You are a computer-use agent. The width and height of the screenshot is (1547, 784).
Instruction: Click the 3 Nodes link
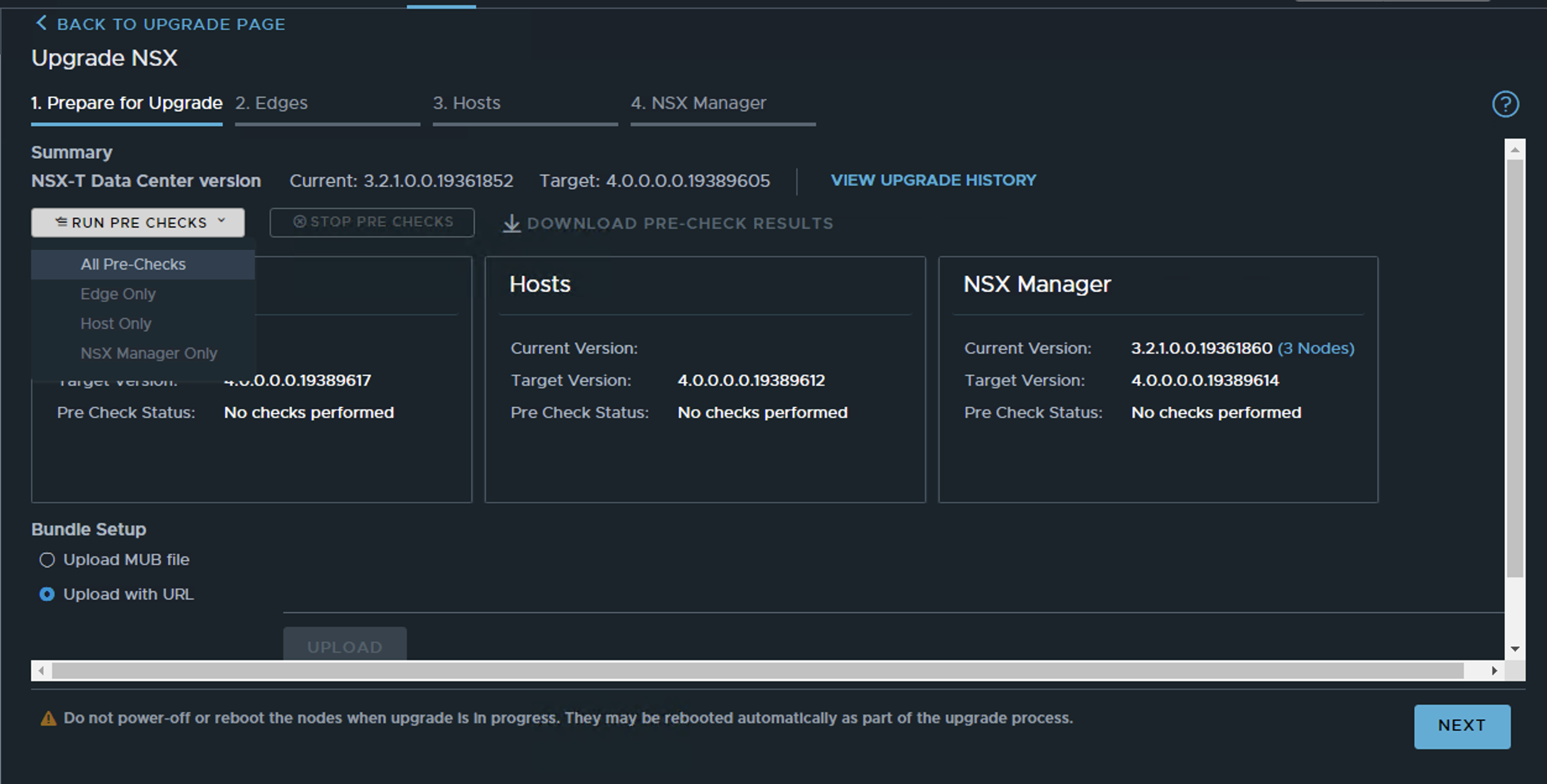(x=1316, y=349)
